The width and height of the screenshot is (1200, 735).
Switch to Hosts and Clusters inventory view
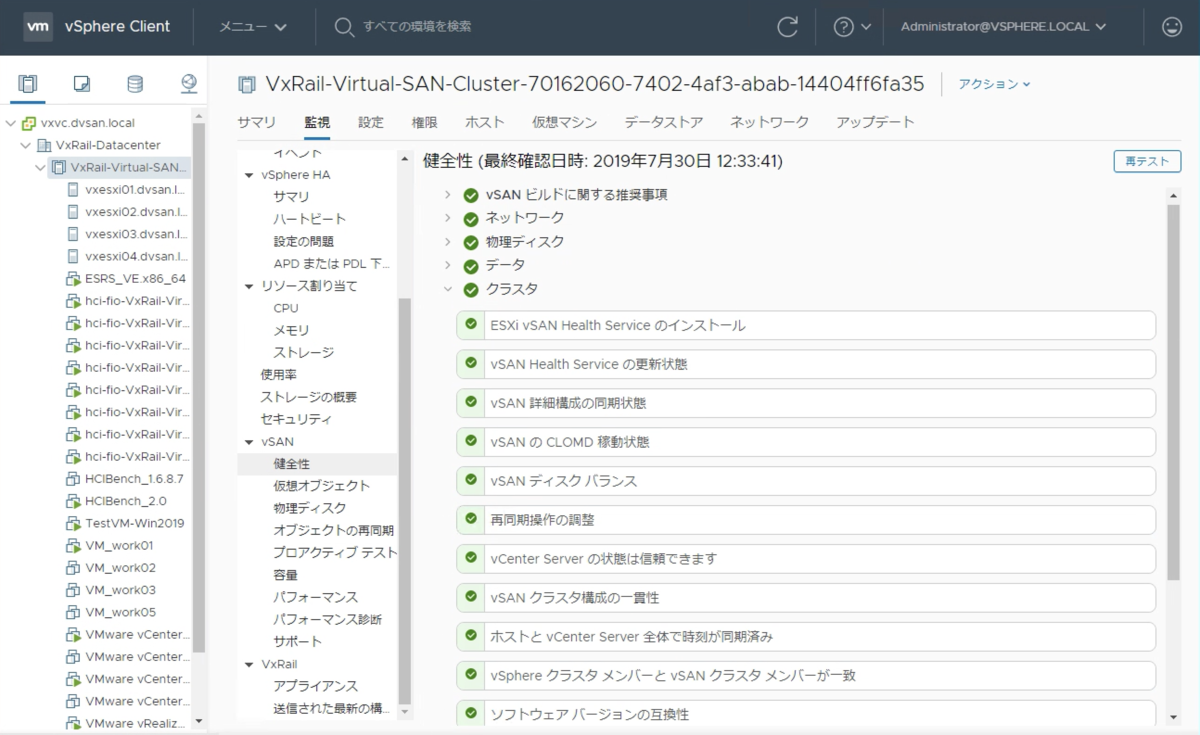pos(28,84)
